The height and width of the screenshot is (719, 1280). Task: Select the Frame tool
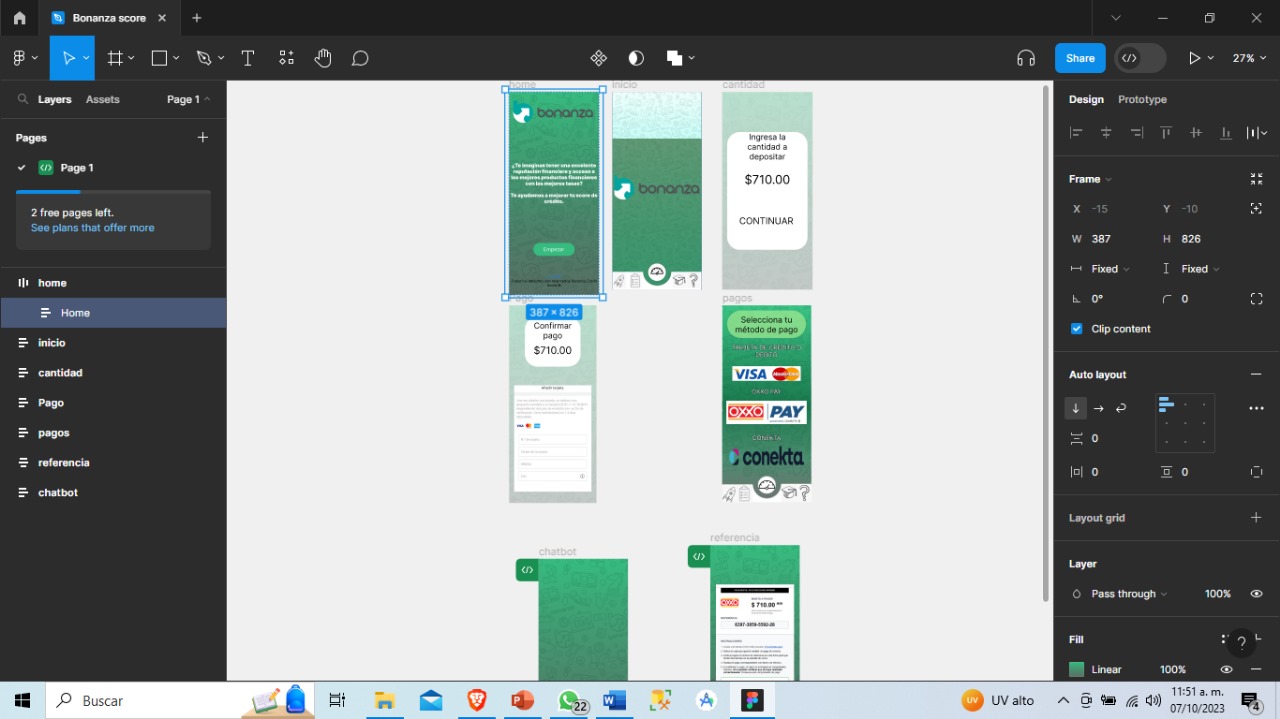115,58
